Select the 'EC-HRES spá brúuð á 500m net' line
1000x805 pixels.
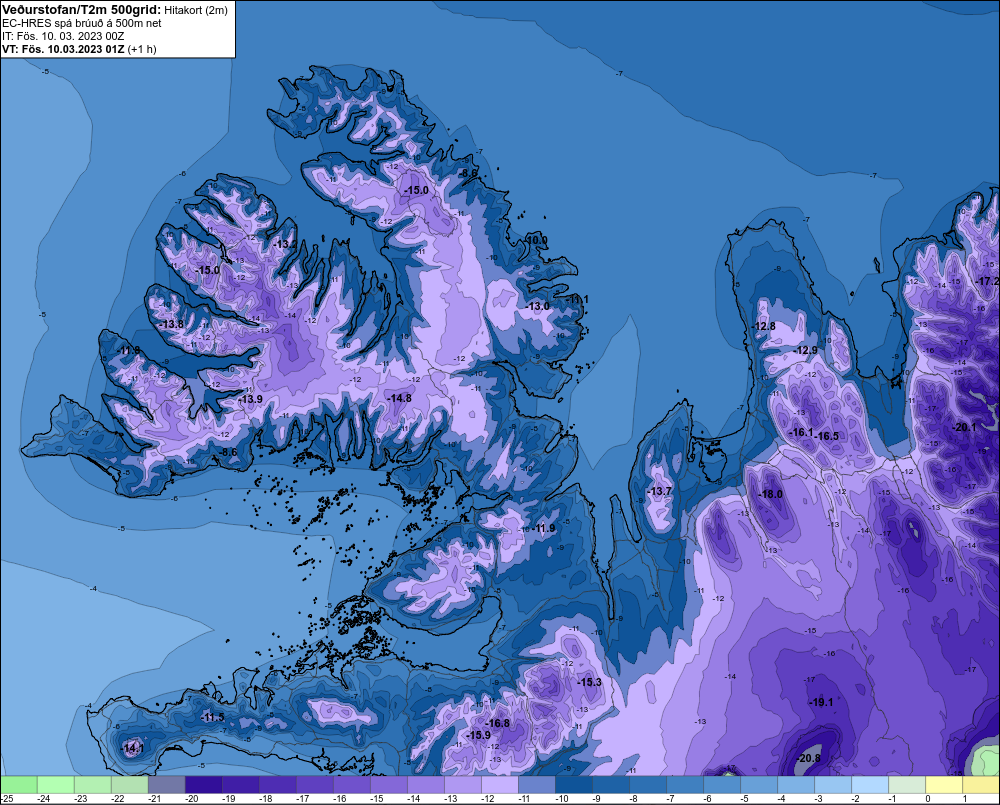(82, 23)
